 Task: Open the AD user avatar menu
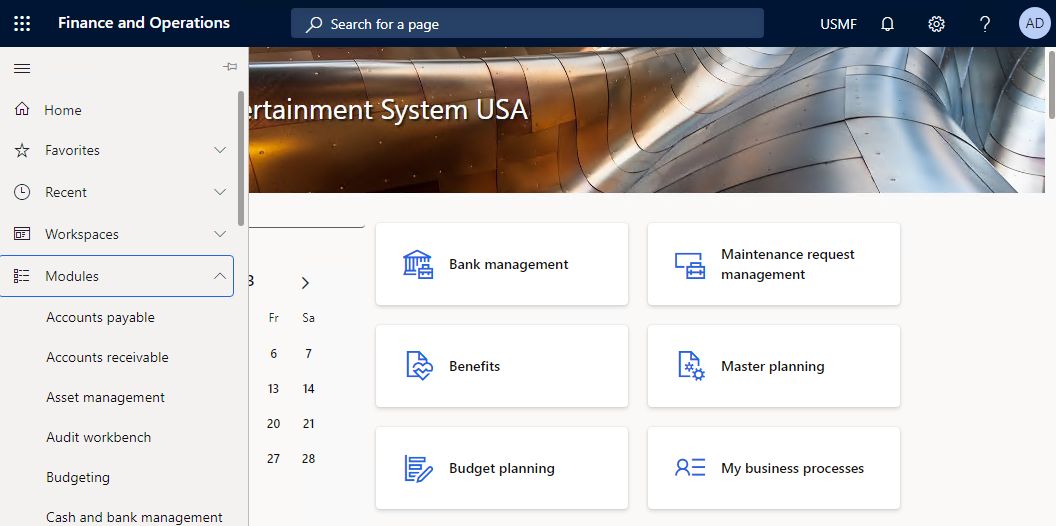click(x=1034, y=24)
